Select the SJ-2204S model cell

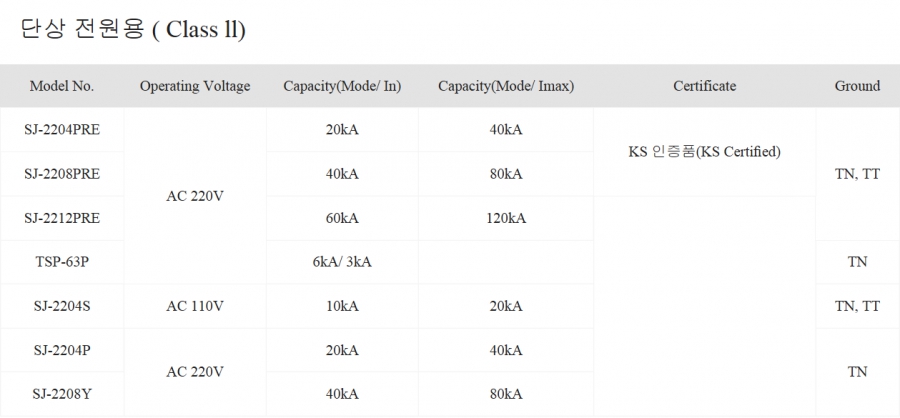[x=62, y=306]
